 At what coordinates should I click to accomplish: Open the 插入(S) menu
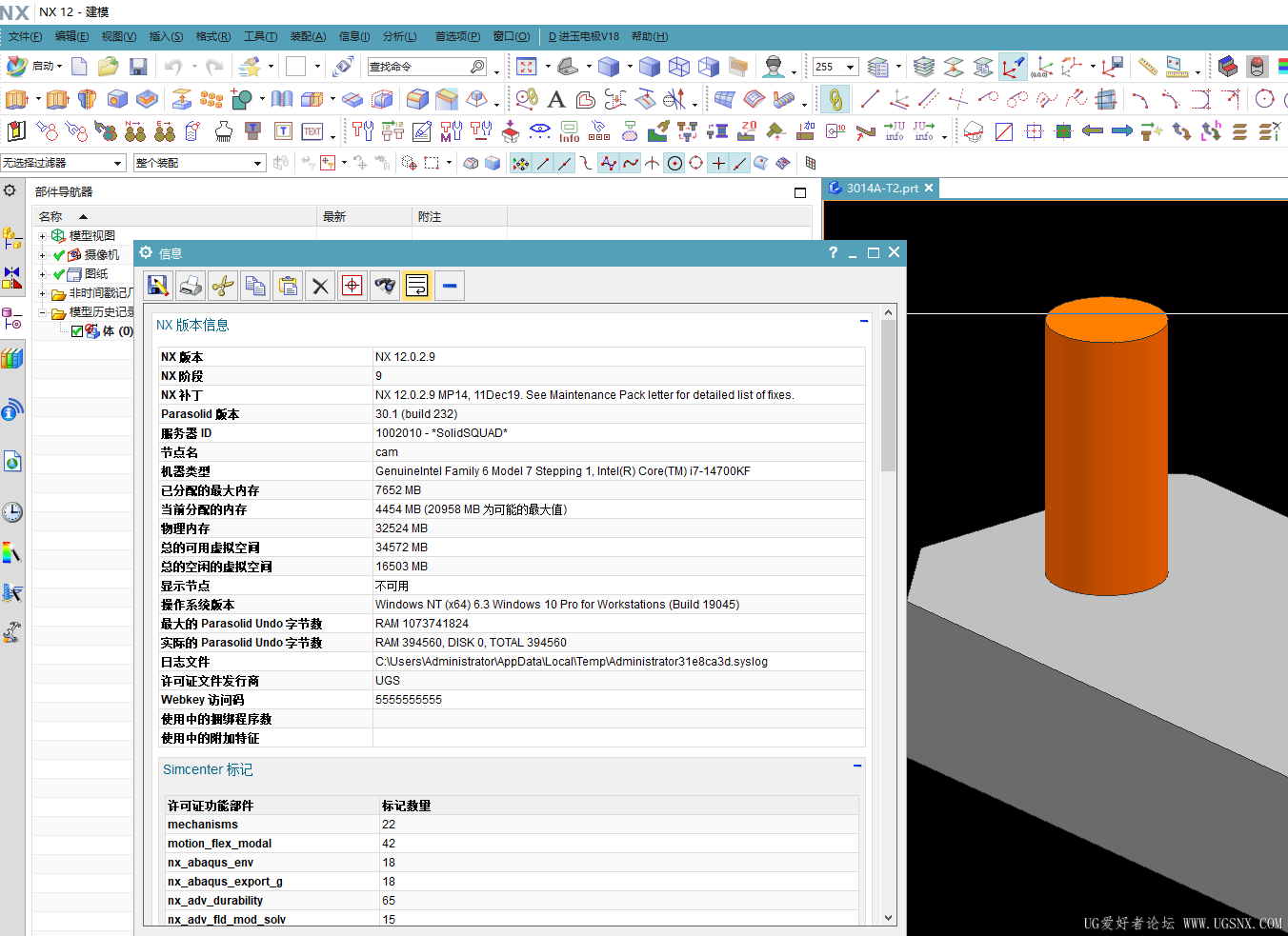pos(166,36)
